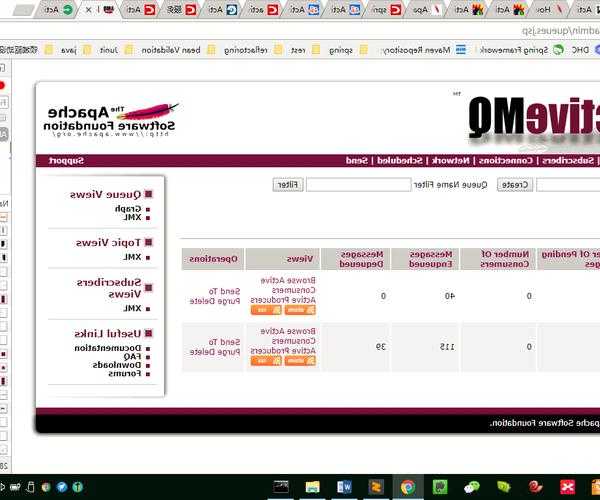600x500 pixels.
Task: Open Microsoft Word from the taskbar
Action: (344, 487)
